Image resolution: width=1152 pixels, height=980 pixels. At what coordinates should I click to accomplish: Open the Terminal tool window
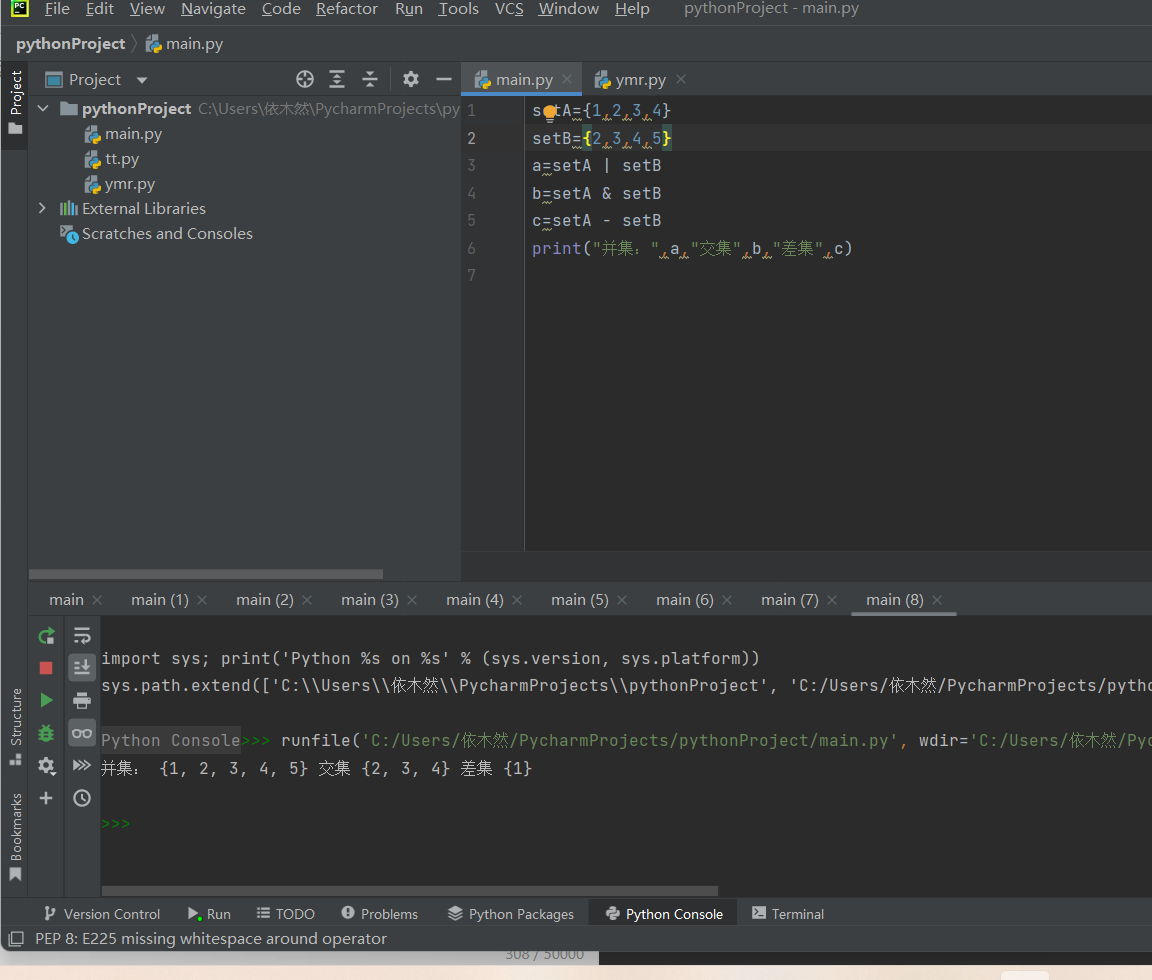coord(788,914)
